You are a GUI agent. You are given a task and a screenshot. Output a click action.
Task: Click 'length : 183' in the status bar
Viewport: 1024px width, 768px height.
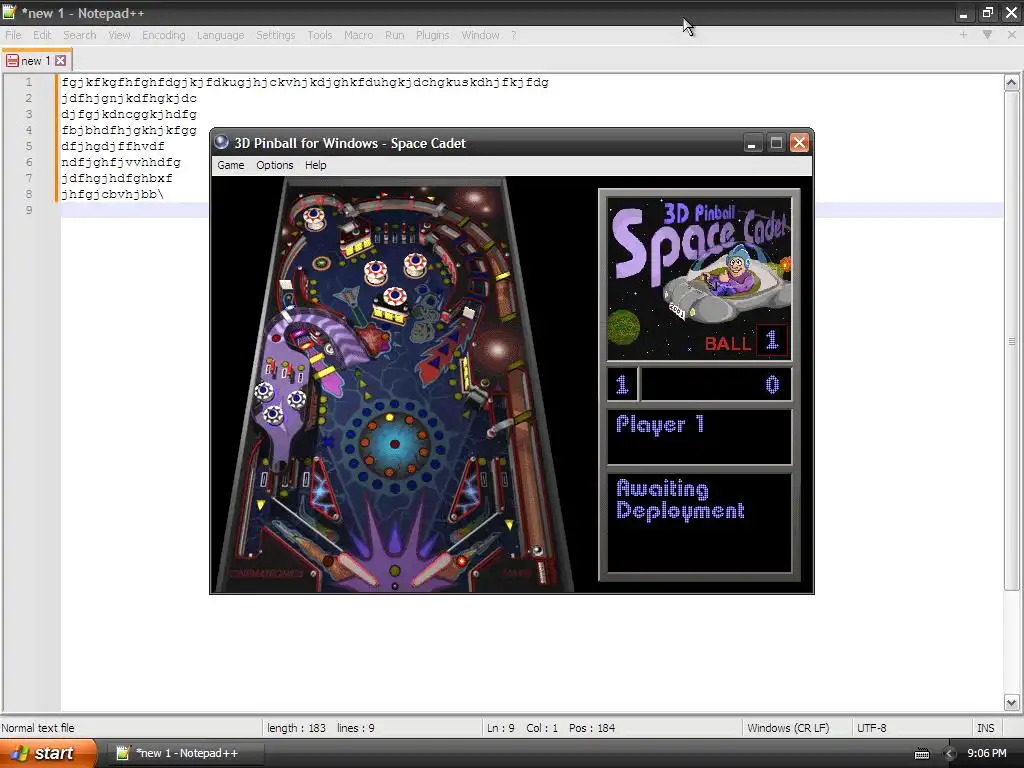(x=296, y=728)
